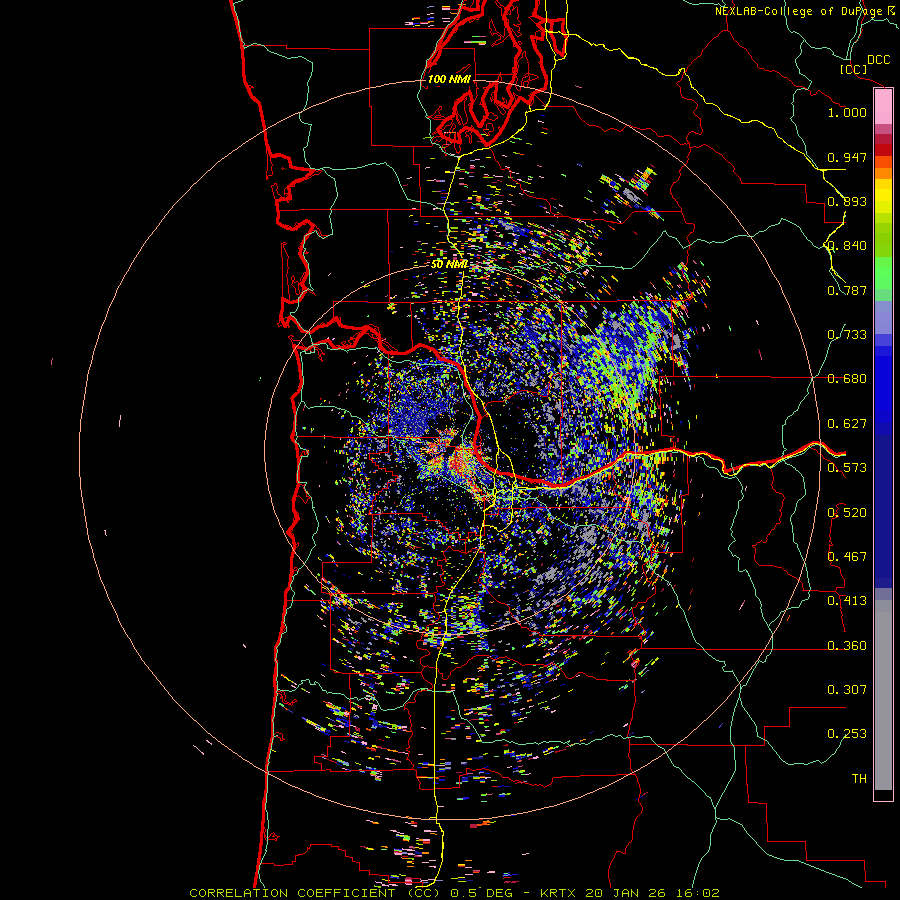Image resolution: width=900 pixels, height=900 pixels.
Task: Select the 0.840 scale value
Action: pos(847,246)
